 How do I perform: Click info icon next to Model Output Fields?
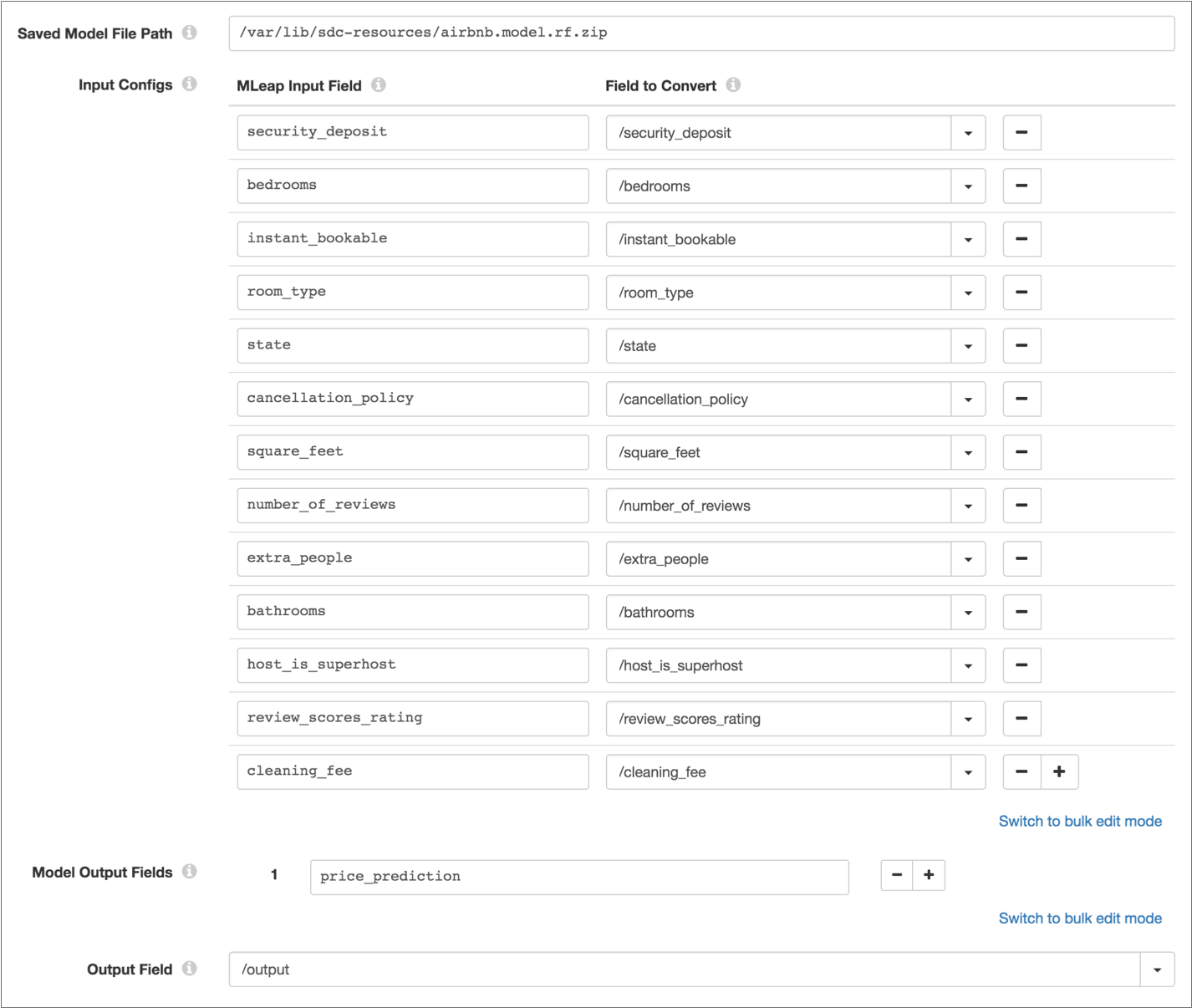click(x=190, y=872)
